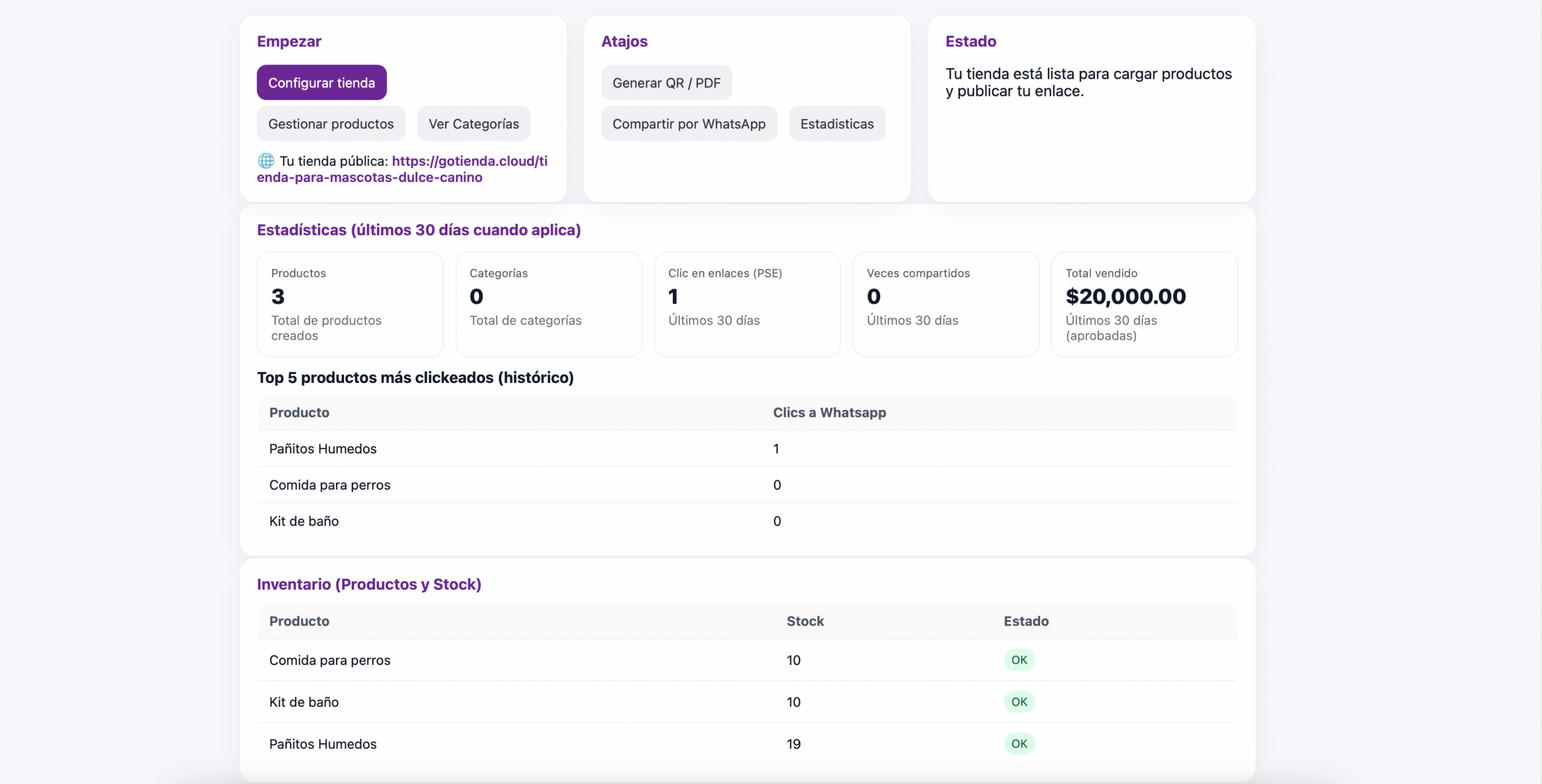This screenshot has width=1542, height=784.
Task: Open Estadisticas shortcut button
Action: (x=837, y=123)
